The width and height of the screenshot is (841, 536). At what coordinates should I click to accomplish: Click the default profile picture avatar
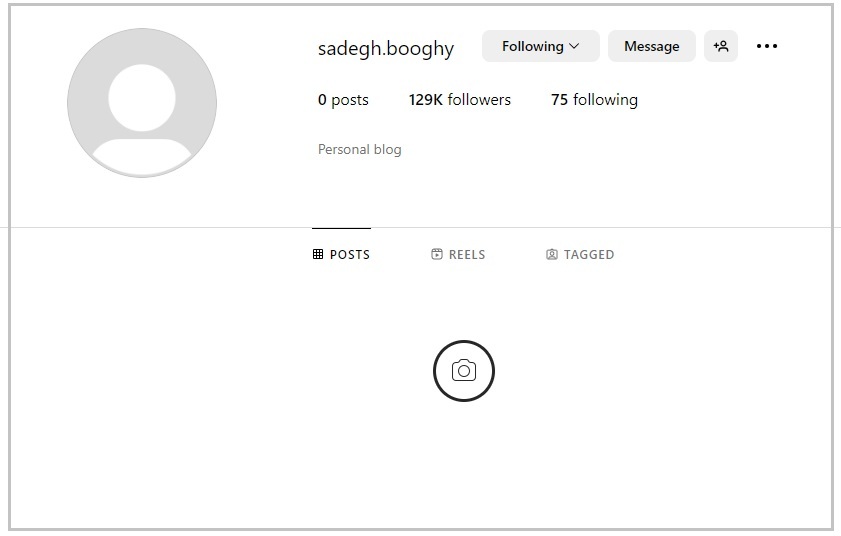tap(142, 102)
